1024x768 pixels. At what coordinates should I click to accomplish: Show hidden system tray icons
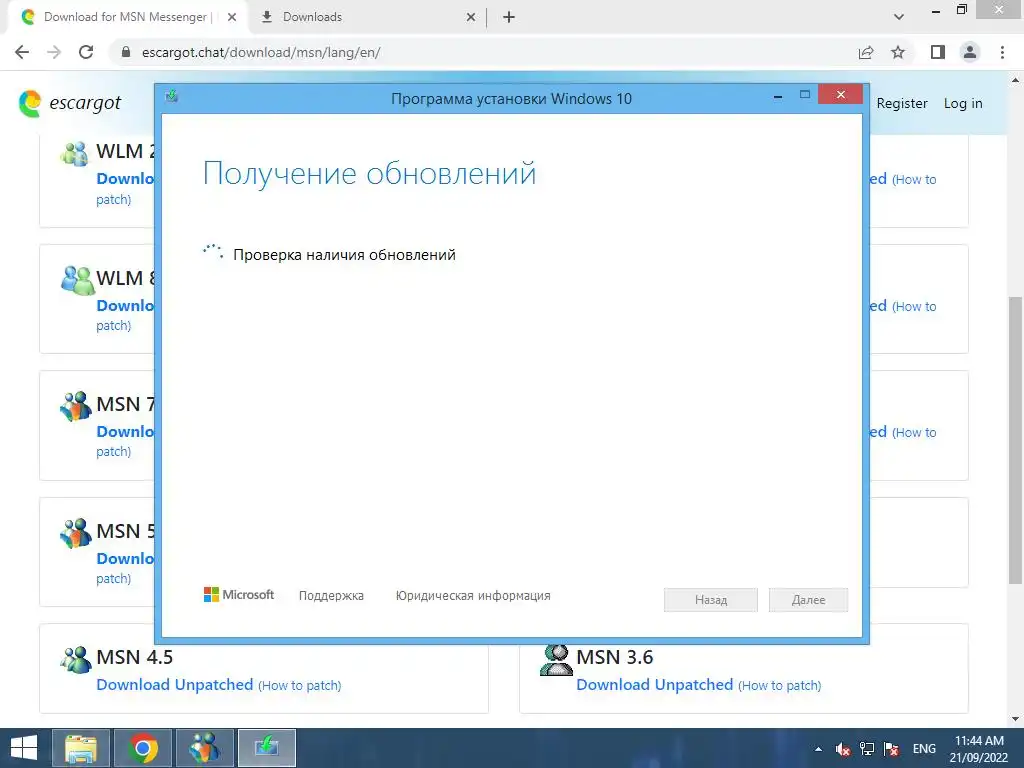pyautogui.click(x=818, y=749)
